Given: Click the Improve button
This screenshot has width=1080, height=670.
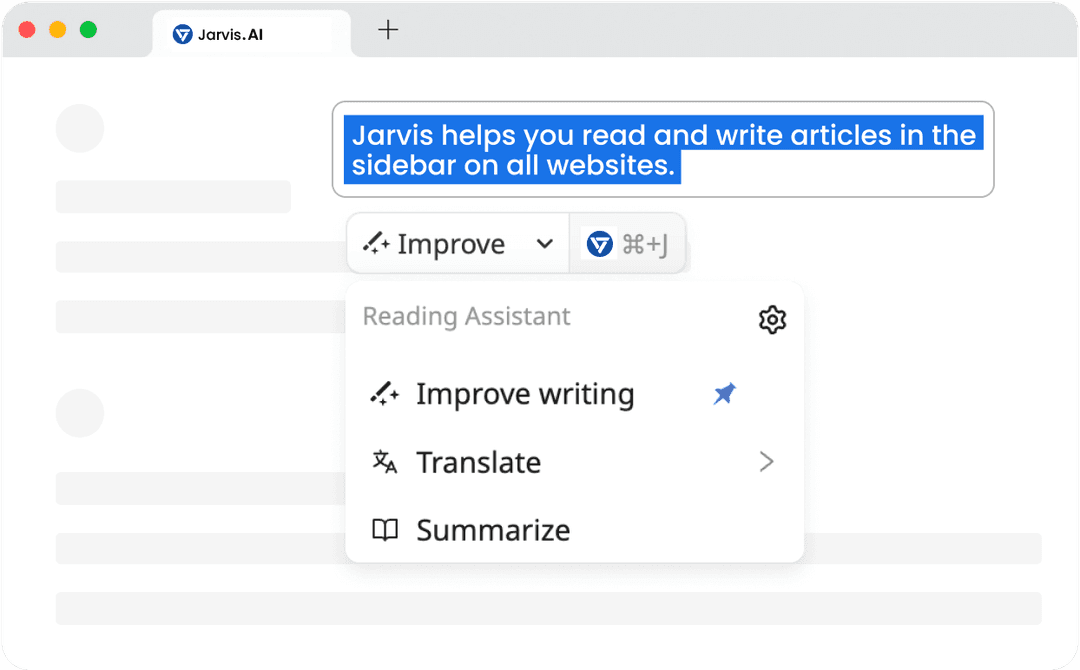Looking at the screenshot, I should 458,244.
